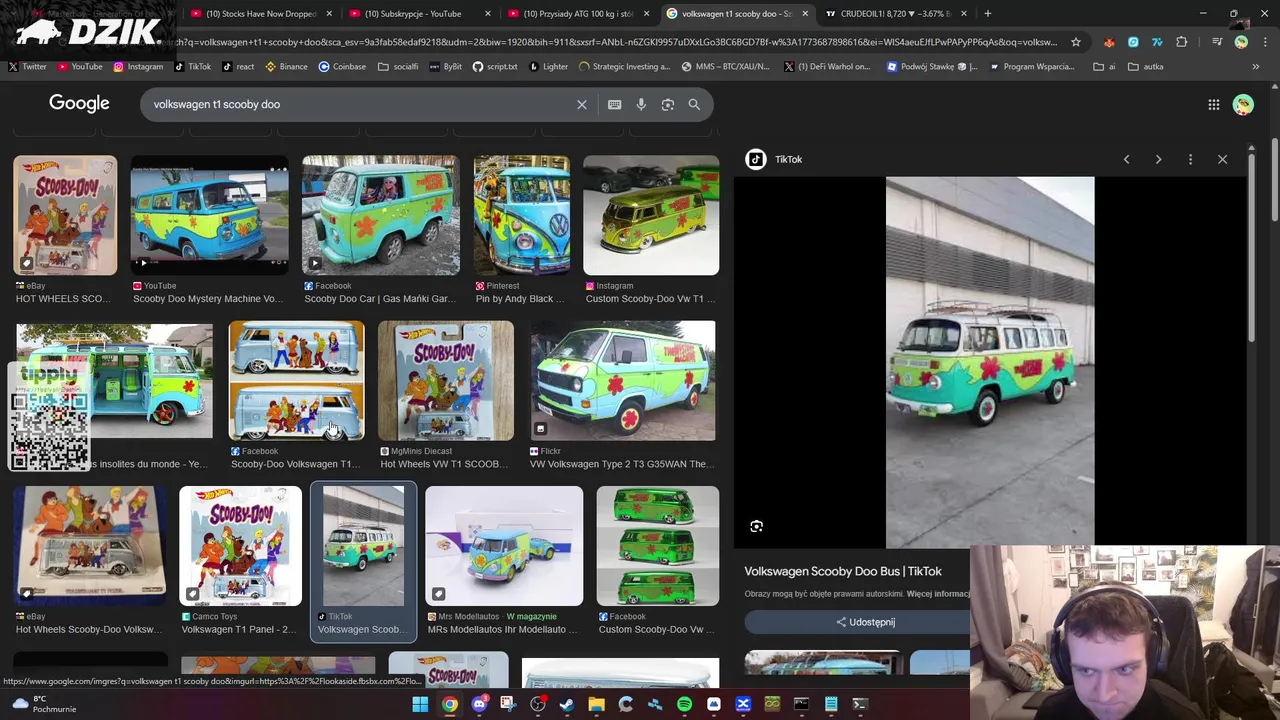Open Mrs Modellautos result thumbnail

tap(504, 546)
